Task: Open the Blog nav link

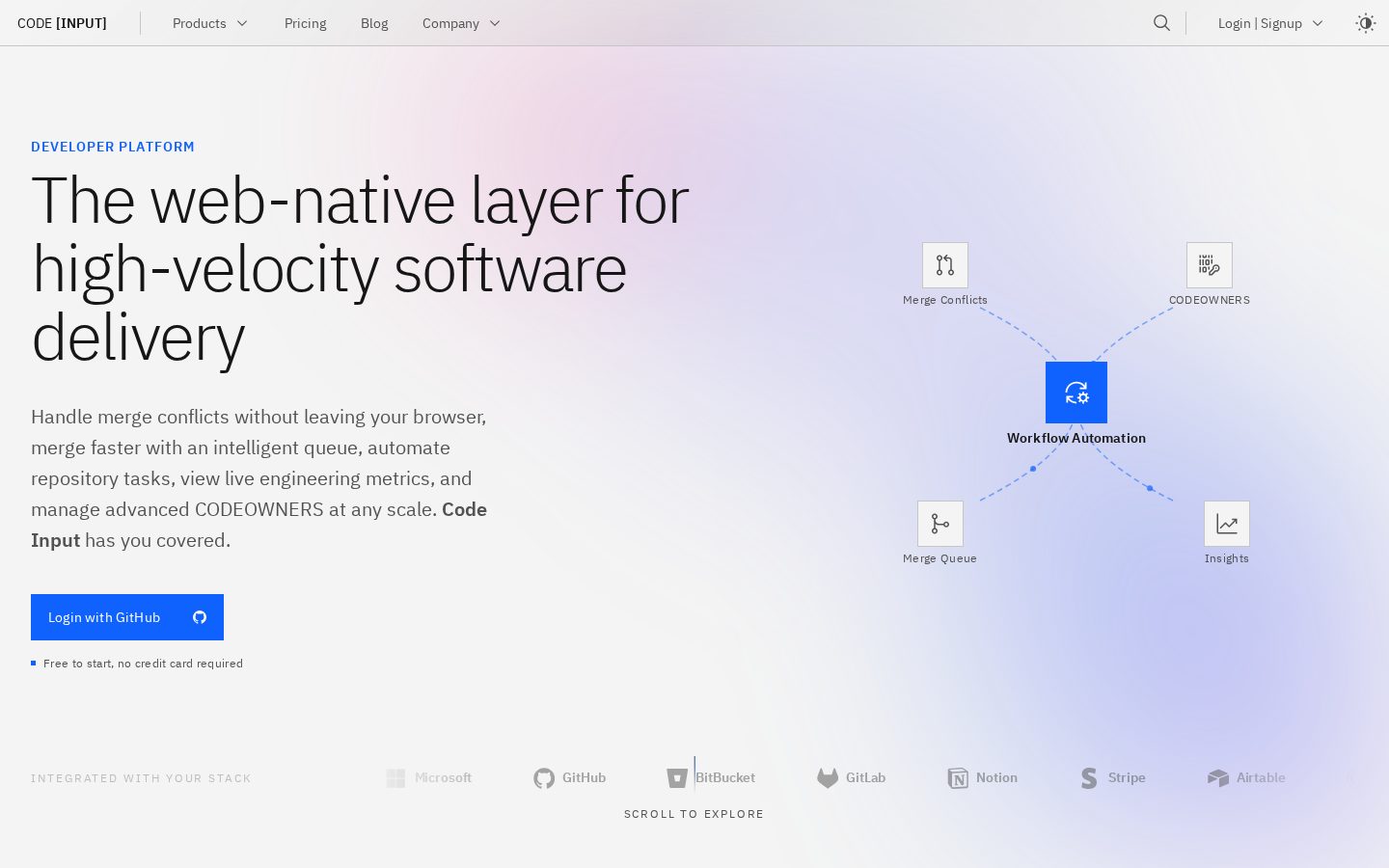Action: [374, 23]
